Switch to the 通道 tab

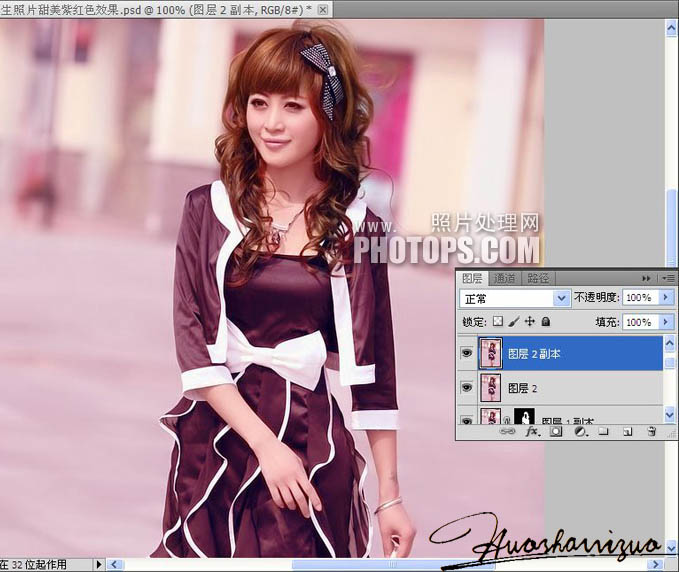point(504,278)
